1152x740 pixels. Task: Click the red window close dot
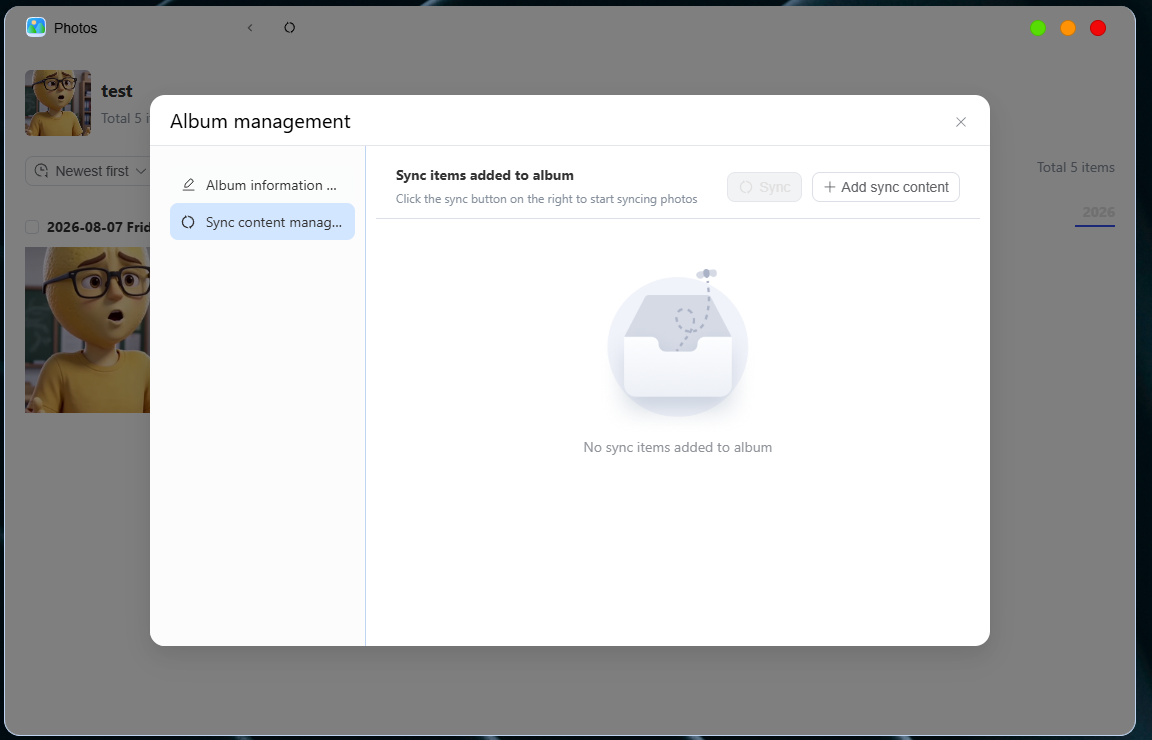[1098, 28]
